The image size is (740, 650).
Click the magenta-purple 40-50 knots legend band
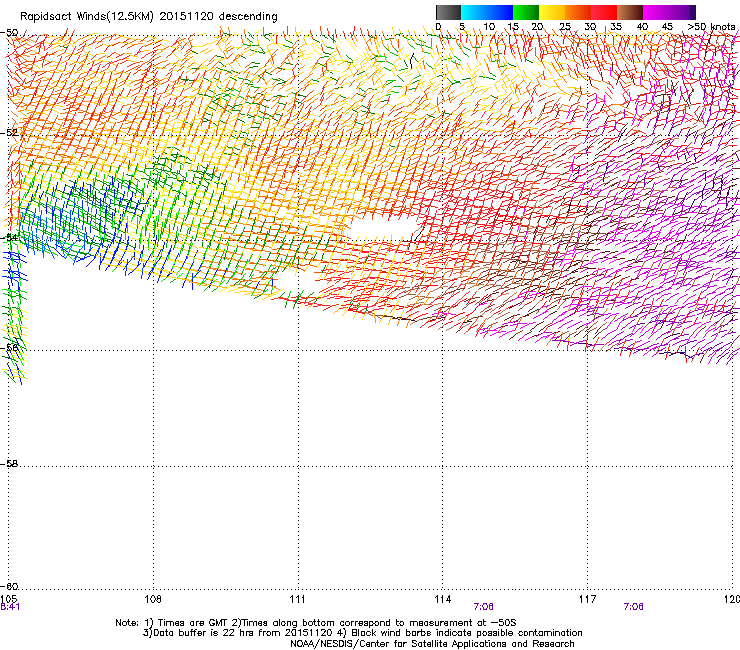pyautogui.click(x=669, y=12)
